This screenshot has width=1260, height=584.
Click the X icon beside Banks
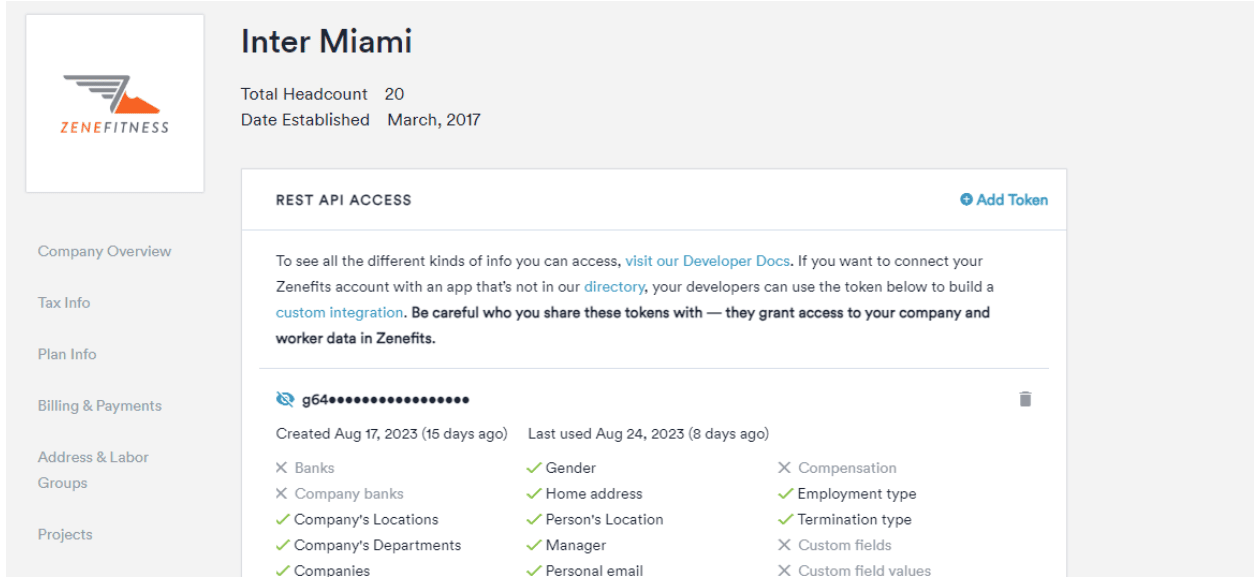point(282,468)
